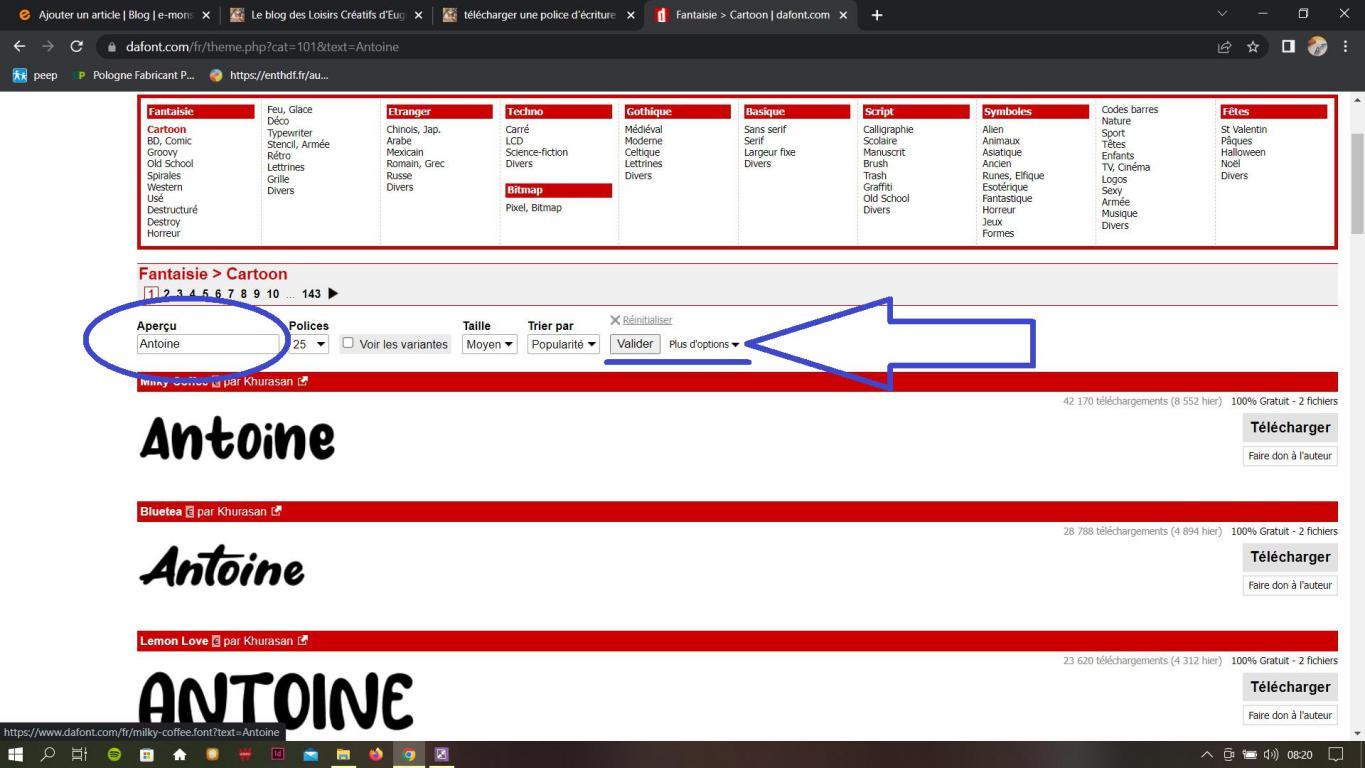The image size is (1365, 768).
Task: Go back to the previous browser page
Action: click(19, 46)
